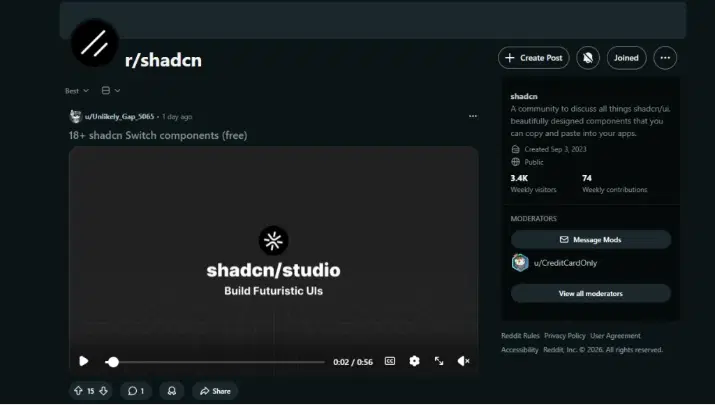This screenshot has width=715, height=405.
Task: Click the 0:02 / 0:56 video time display
Action: click(x=353, y=362)
